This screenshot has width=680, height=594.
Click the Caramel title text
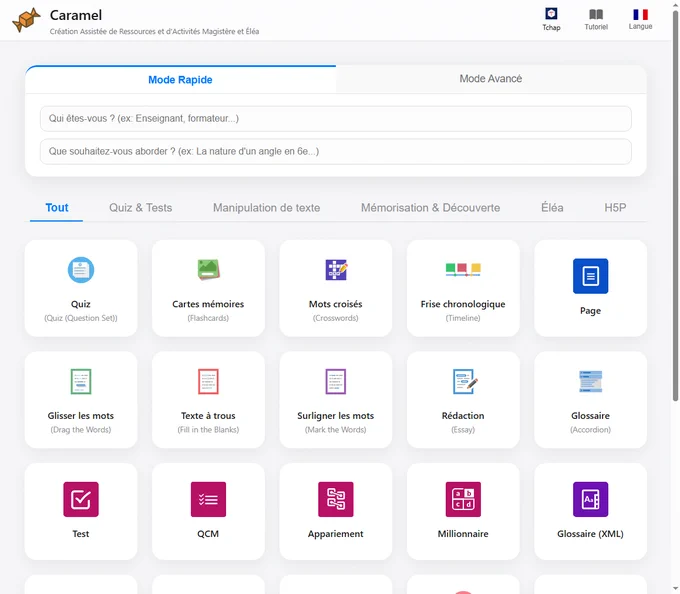click(x=76, y=15)
